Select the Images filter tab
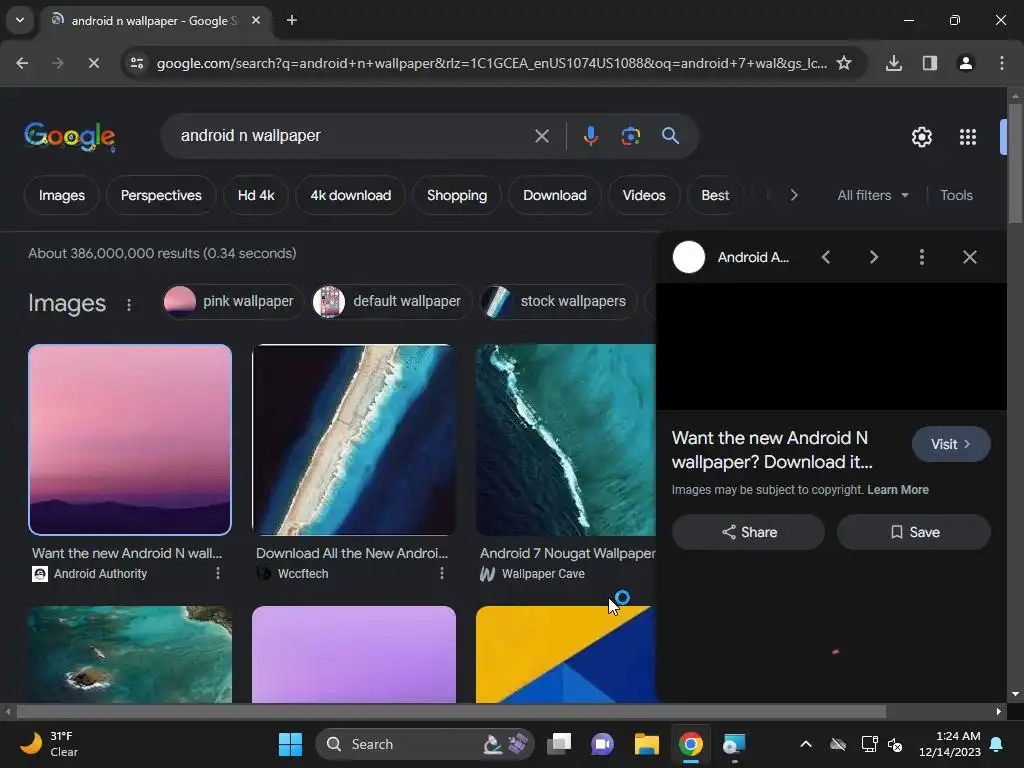This screenshot has height=768, width=1024. coord(61,195)
